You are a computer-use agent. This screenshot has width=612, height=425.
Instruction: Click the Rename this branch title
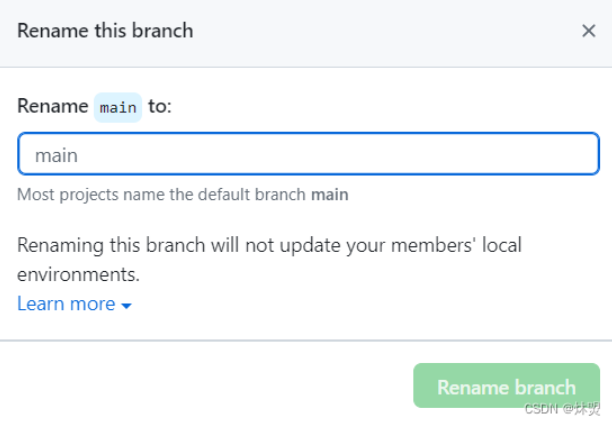coord(105,31)
